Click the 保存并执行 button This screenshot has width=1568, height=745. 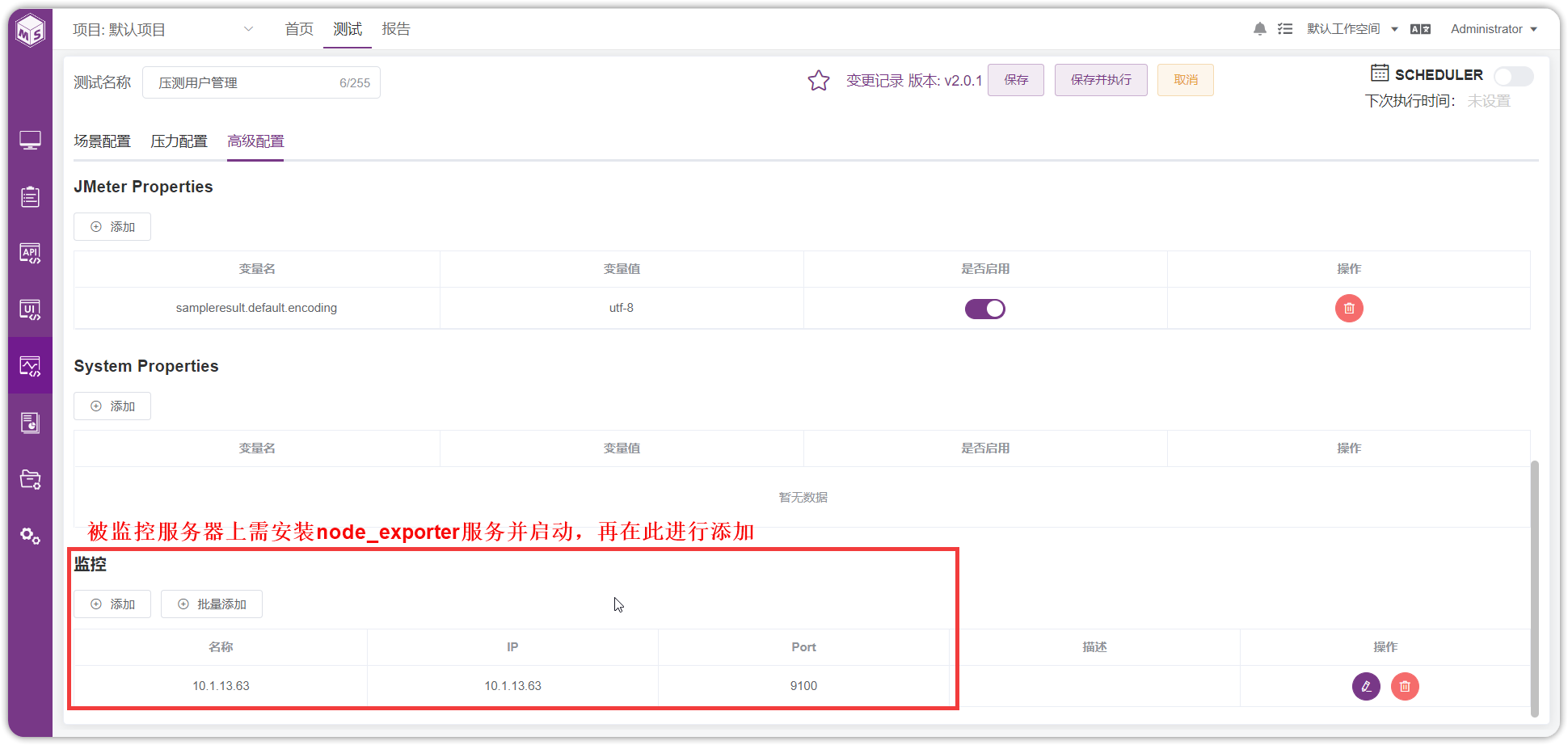(x=1101, y=80)
